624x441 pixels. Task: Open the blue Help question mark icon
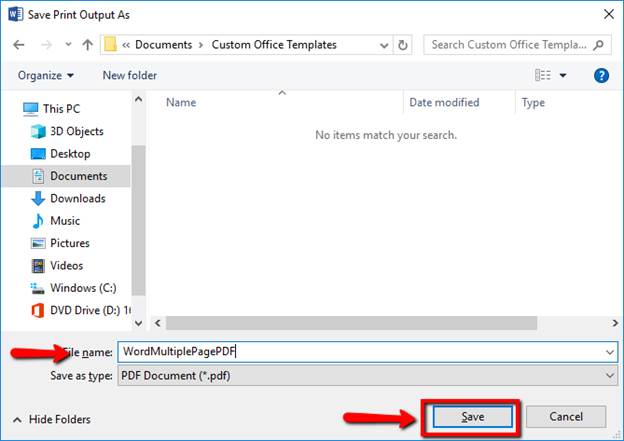(601, 75)
